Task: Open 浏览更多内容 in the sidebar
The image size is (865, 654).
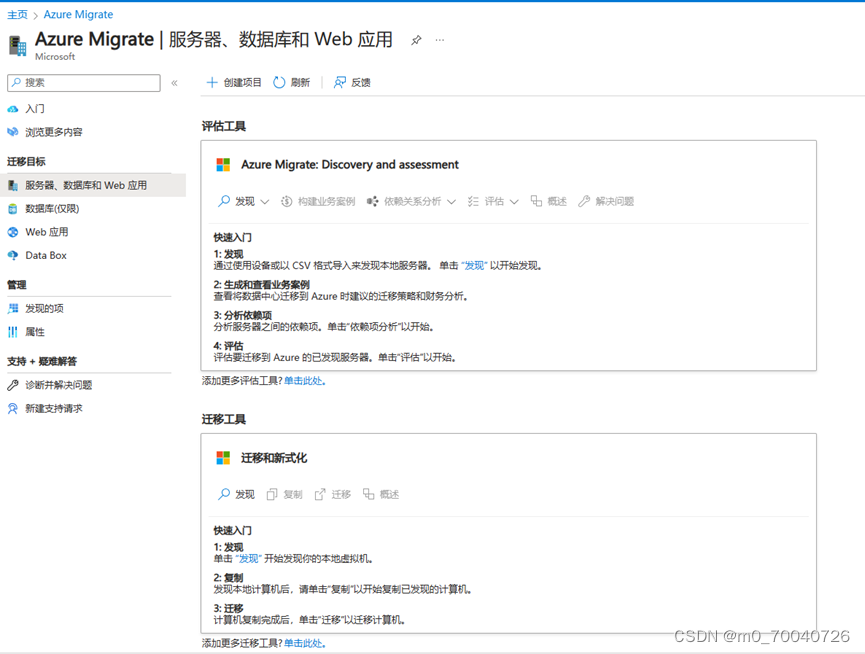Action: click(x=54, y=132)
